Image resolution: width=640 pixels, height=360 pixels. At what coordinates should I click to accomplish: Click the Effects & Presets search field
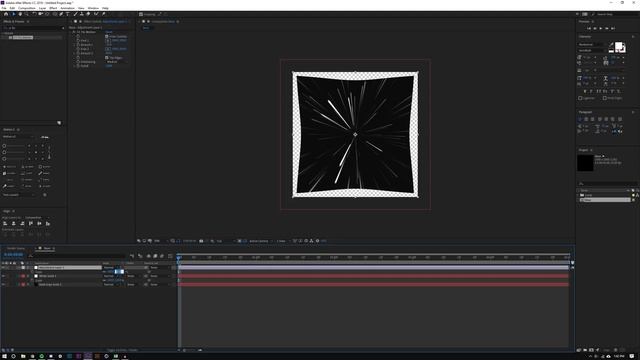click(33, 28)
